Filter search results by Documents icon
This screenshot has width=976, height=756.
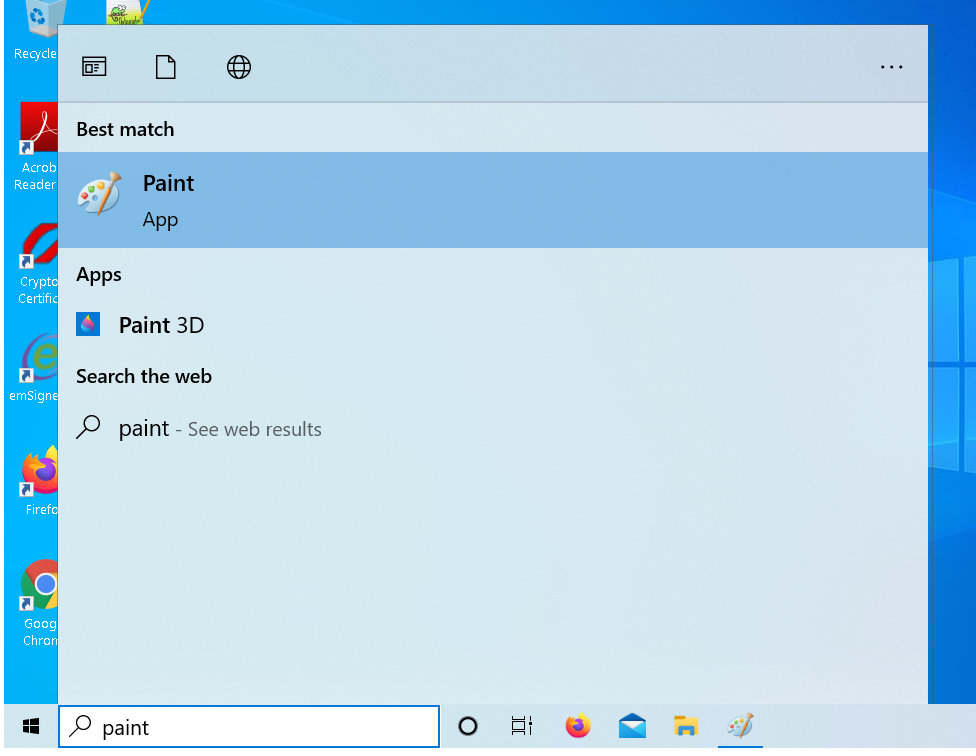click(165, 67)
